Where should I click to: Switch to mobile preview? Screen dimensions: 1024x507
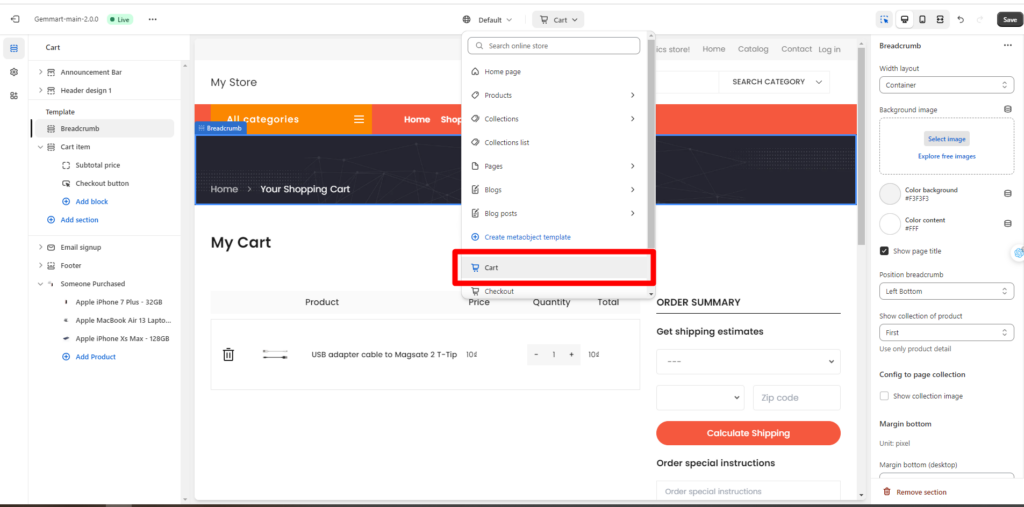922,20
